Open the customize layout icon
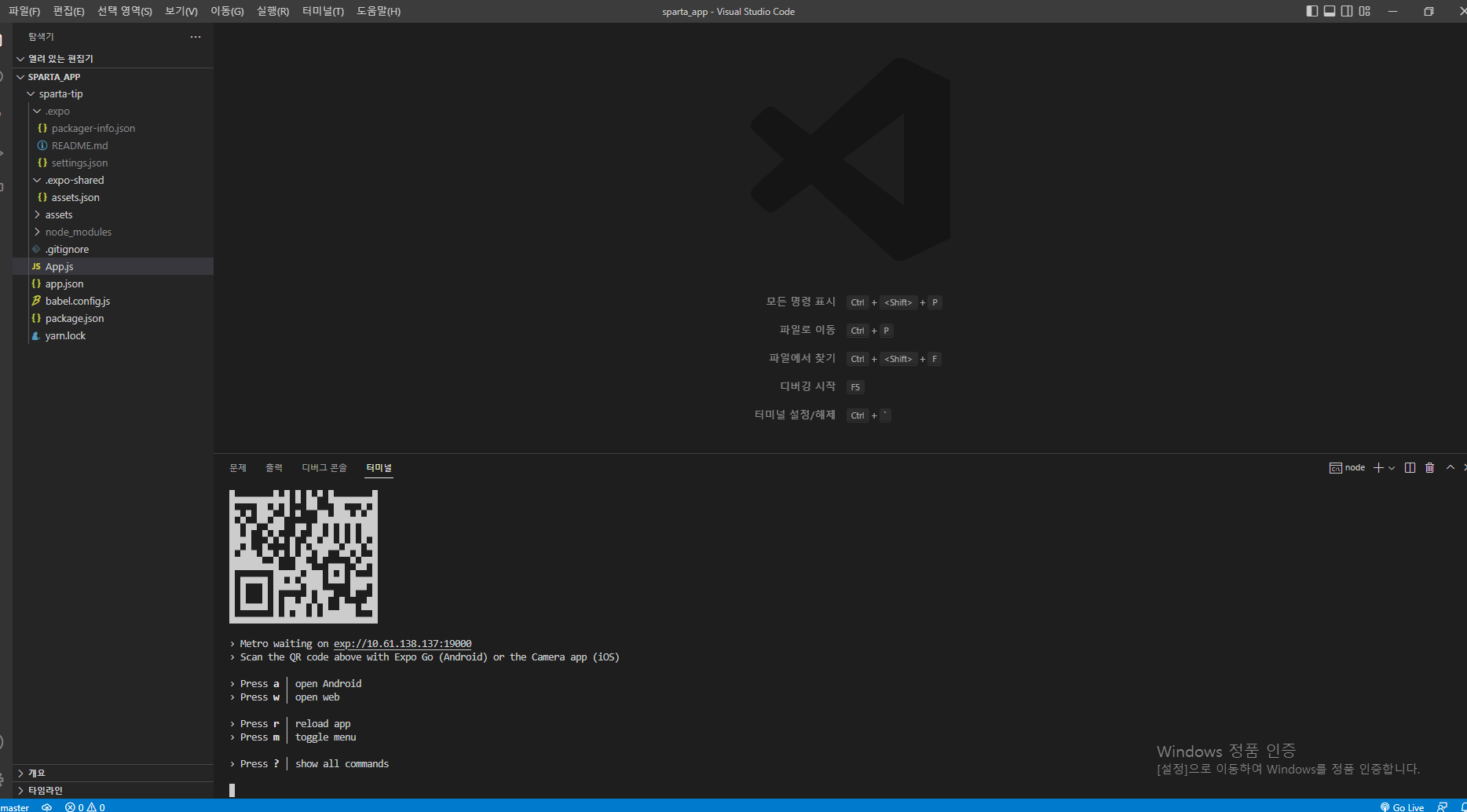Screen dimensions: 1467x812 [1365, 11]
